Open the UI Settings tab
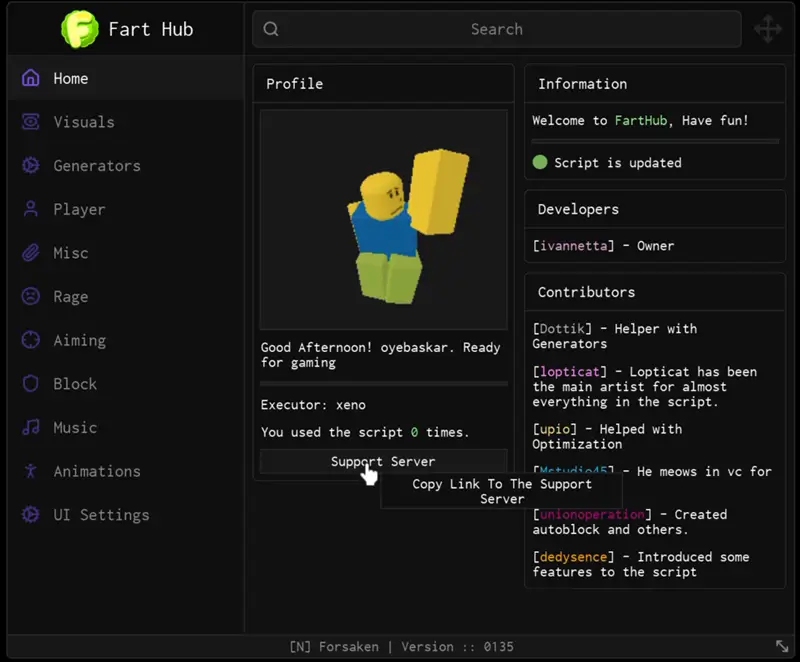800x662 pixels. tap(126, 515)
